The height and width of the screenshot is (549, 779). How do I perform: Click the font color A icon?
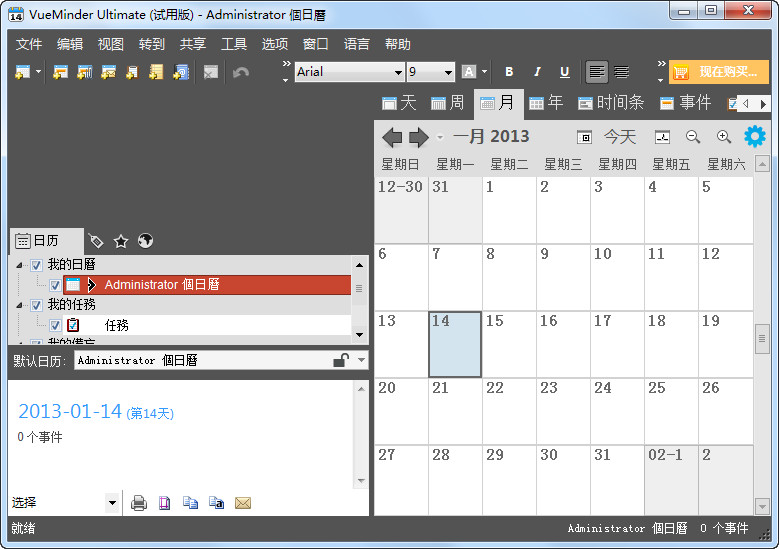468,72
